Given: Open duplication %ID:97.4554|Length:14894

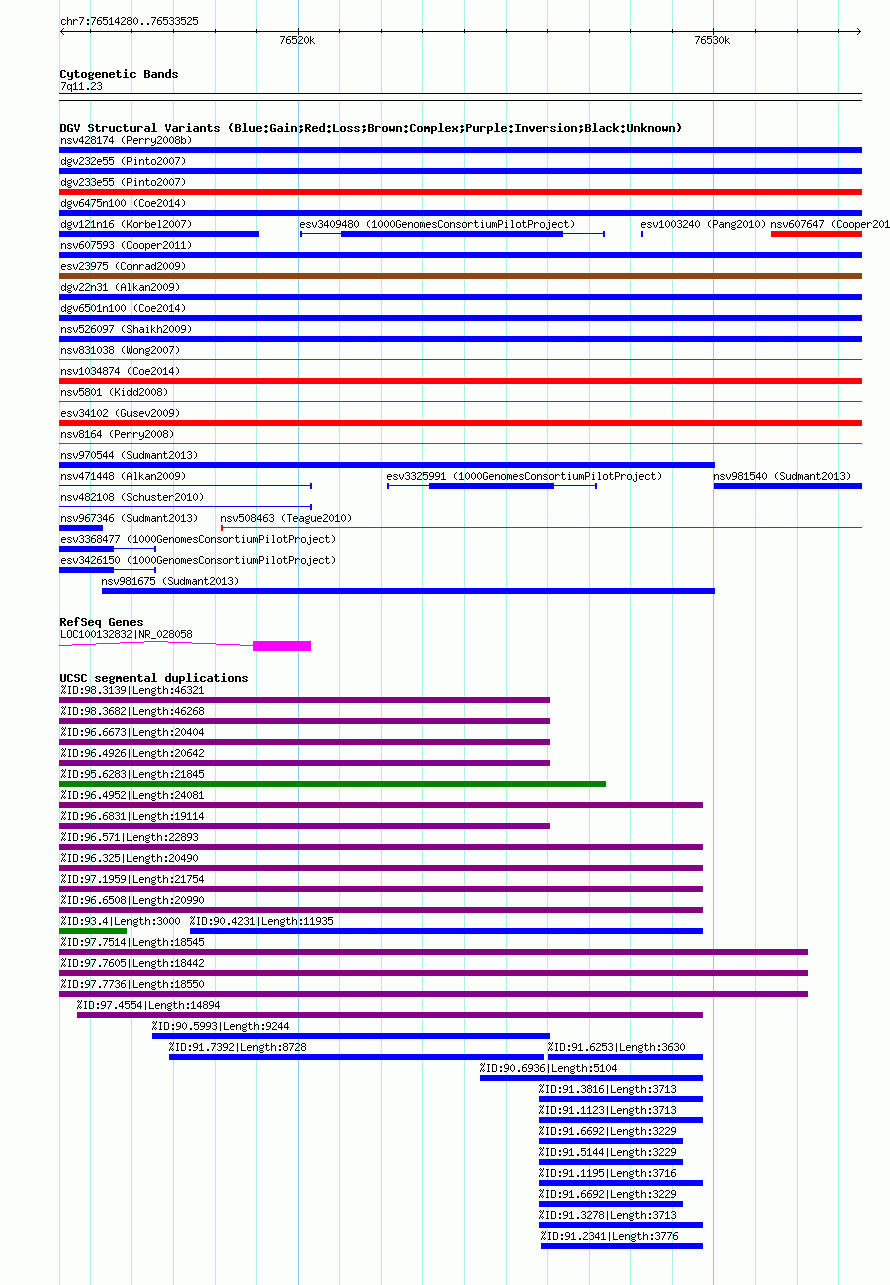Looking at the screenshot, I should click(149, 1005).
